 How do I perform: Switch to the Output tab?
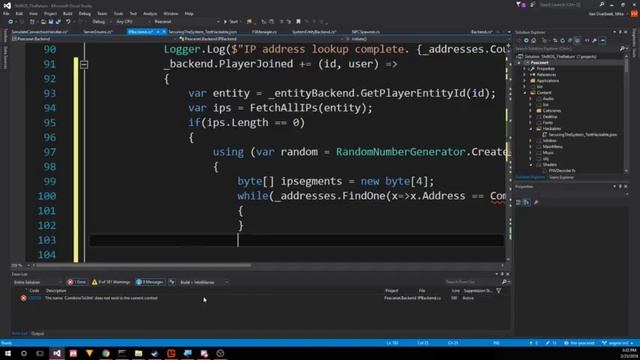coord(38,333)
